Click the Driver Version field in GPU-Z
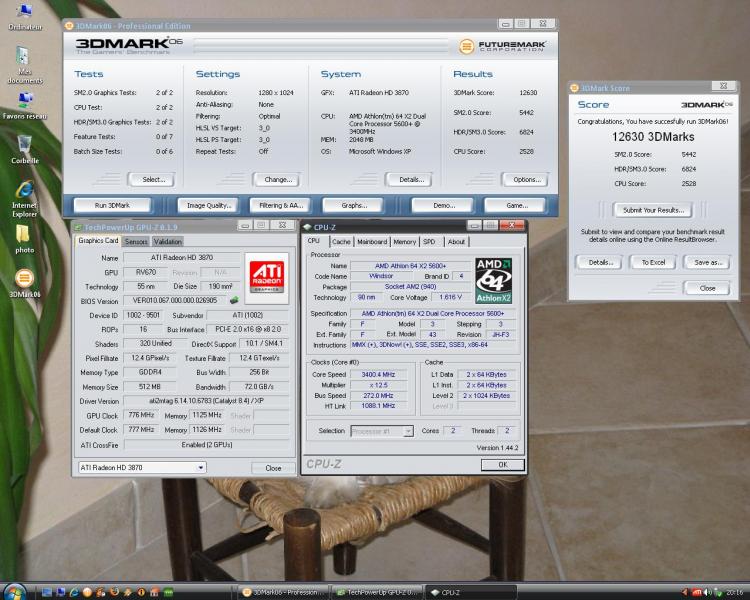Image resolution: width=750 pixels, height=600 pixels. [x=206, y=401]
